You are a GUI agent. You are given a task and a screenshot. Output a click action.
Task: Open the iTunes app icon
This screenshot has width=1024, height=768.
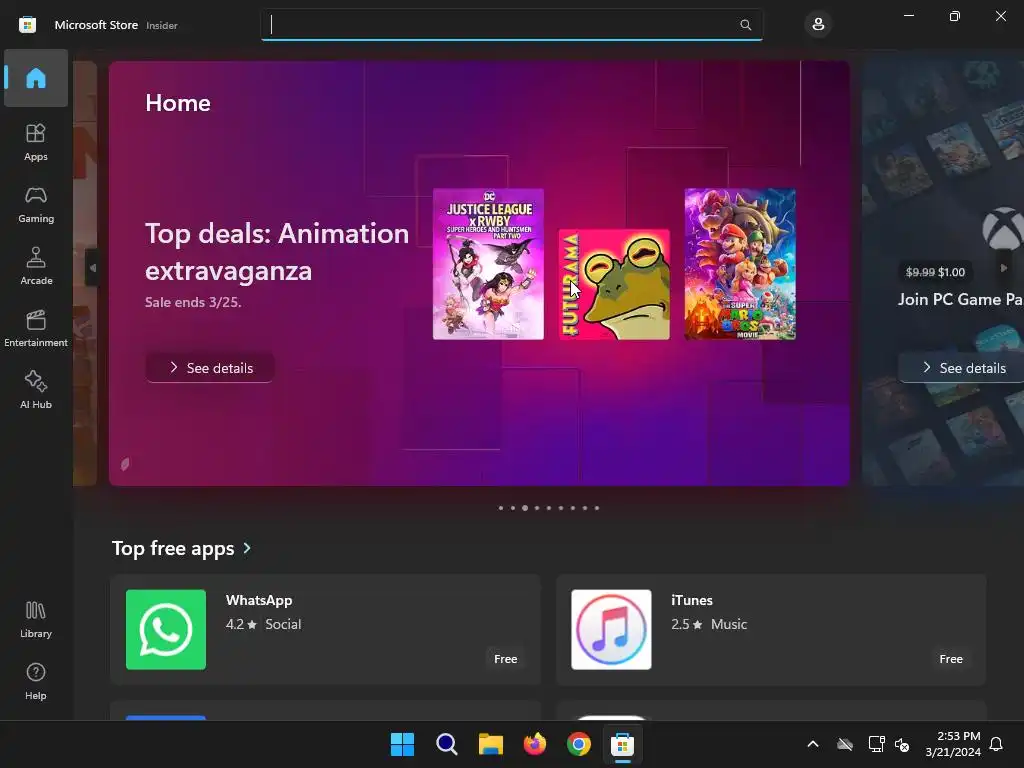tap(611, 630)
